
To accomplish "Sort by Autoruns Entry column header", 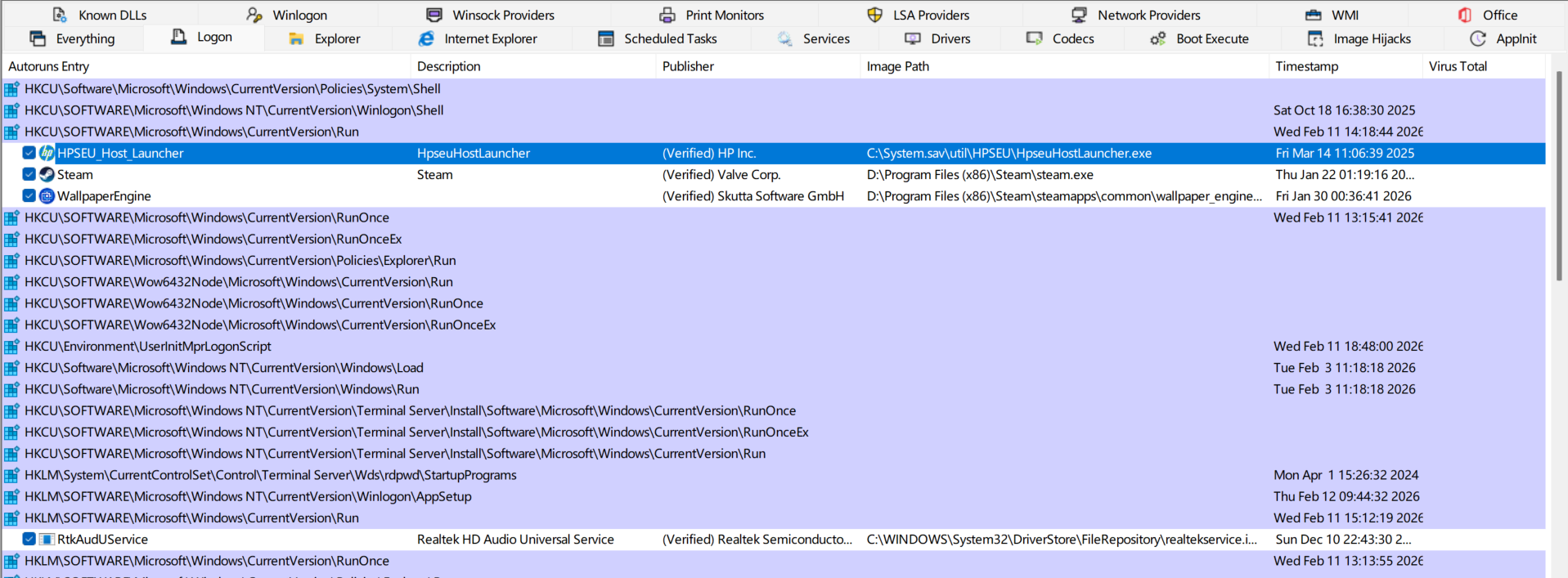I will tap(206, 66).
